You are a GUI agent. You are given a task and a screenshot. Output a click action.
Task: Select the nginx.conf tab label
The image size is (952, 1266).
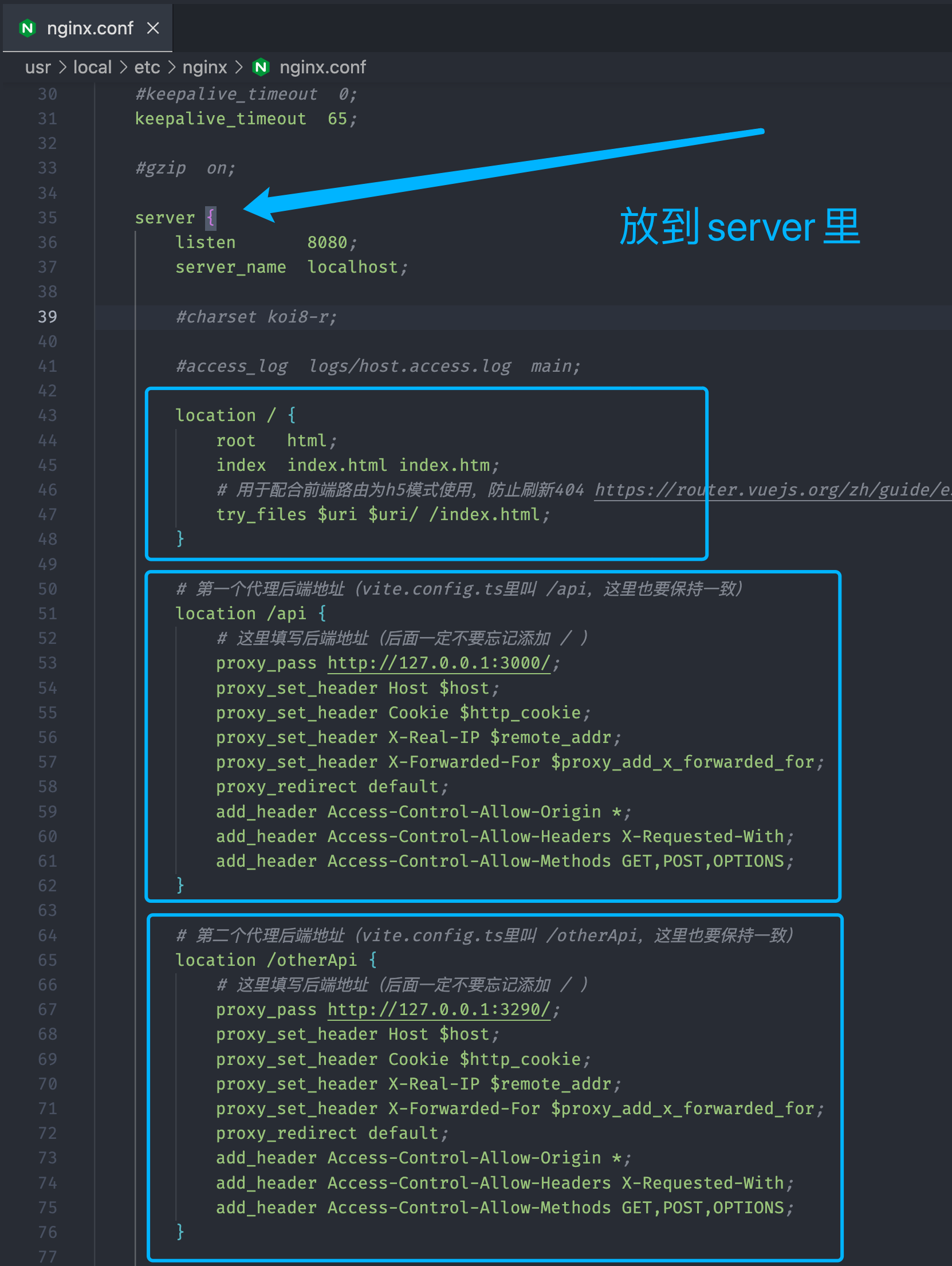click(90, 28)
